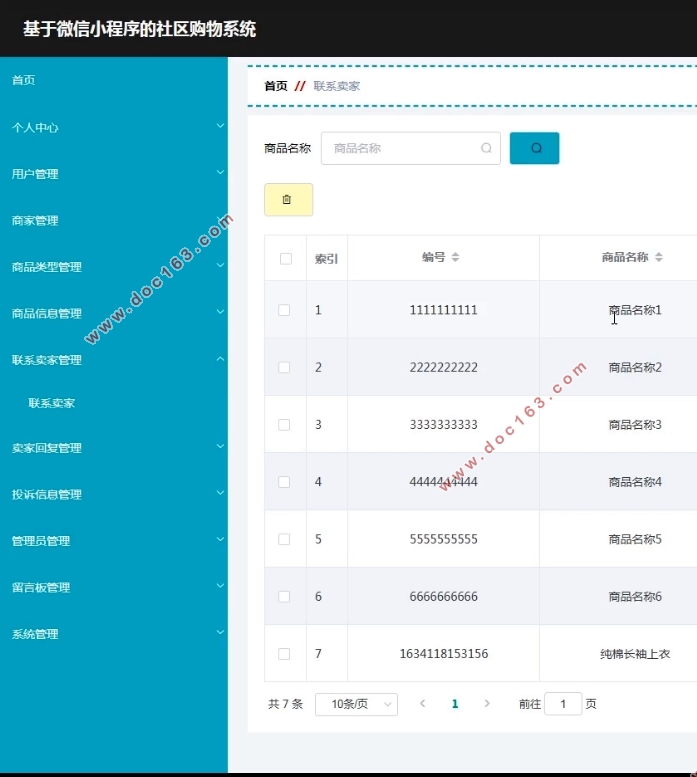The width and height of the screenshot is (697, 777).
Task: Click the yellow trash delete button
Action: coord(288,200)
